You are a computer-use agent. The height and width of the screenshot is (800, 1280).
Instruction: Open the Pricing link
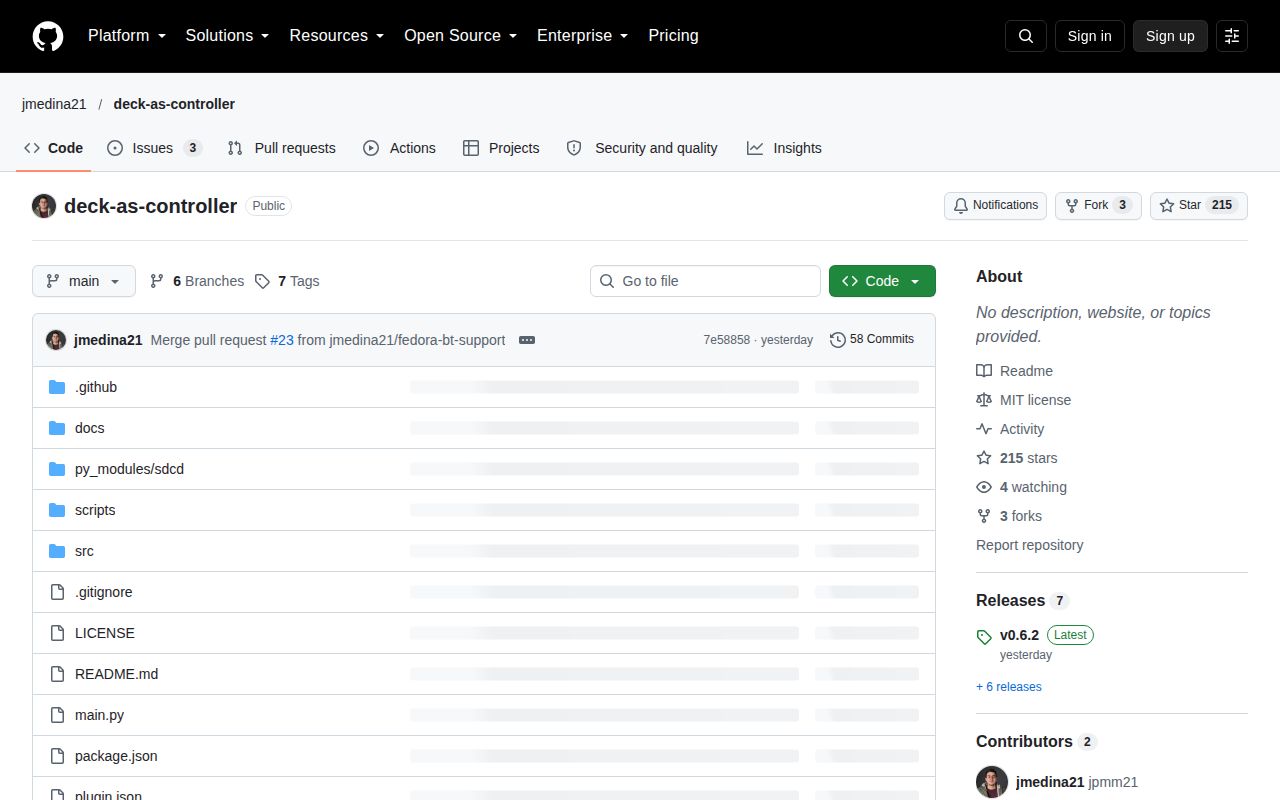coord(673,36)
